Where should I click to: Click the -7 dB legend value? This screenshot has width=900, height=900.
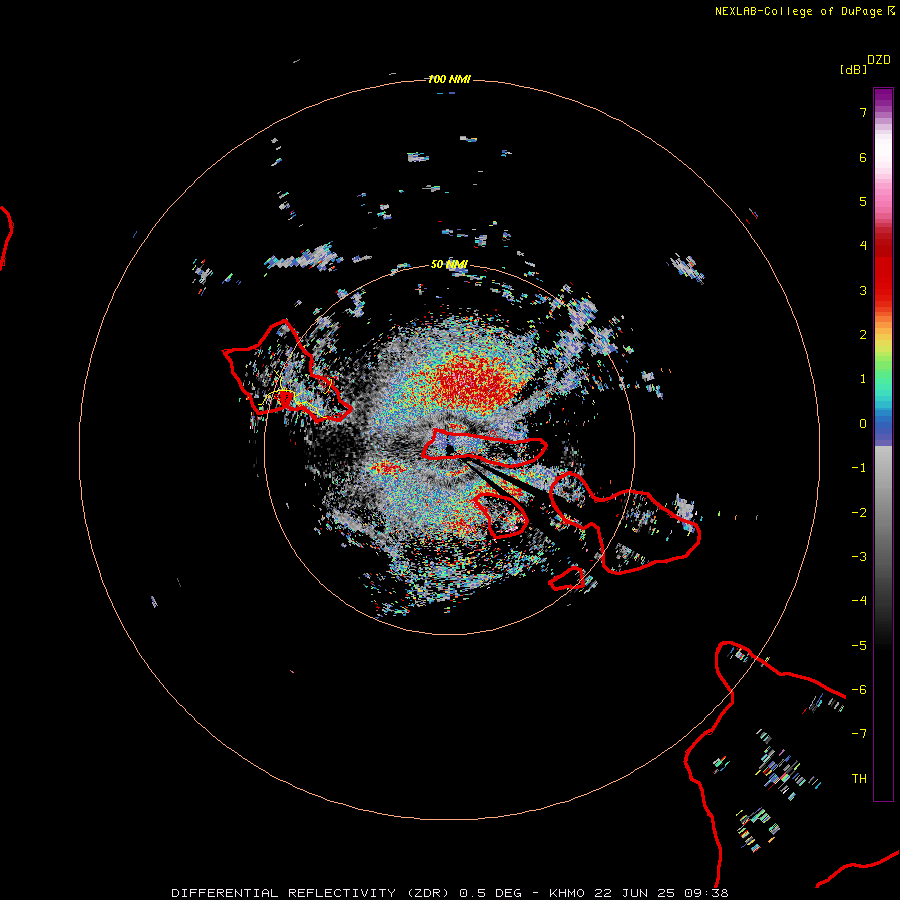pos(859,734)
